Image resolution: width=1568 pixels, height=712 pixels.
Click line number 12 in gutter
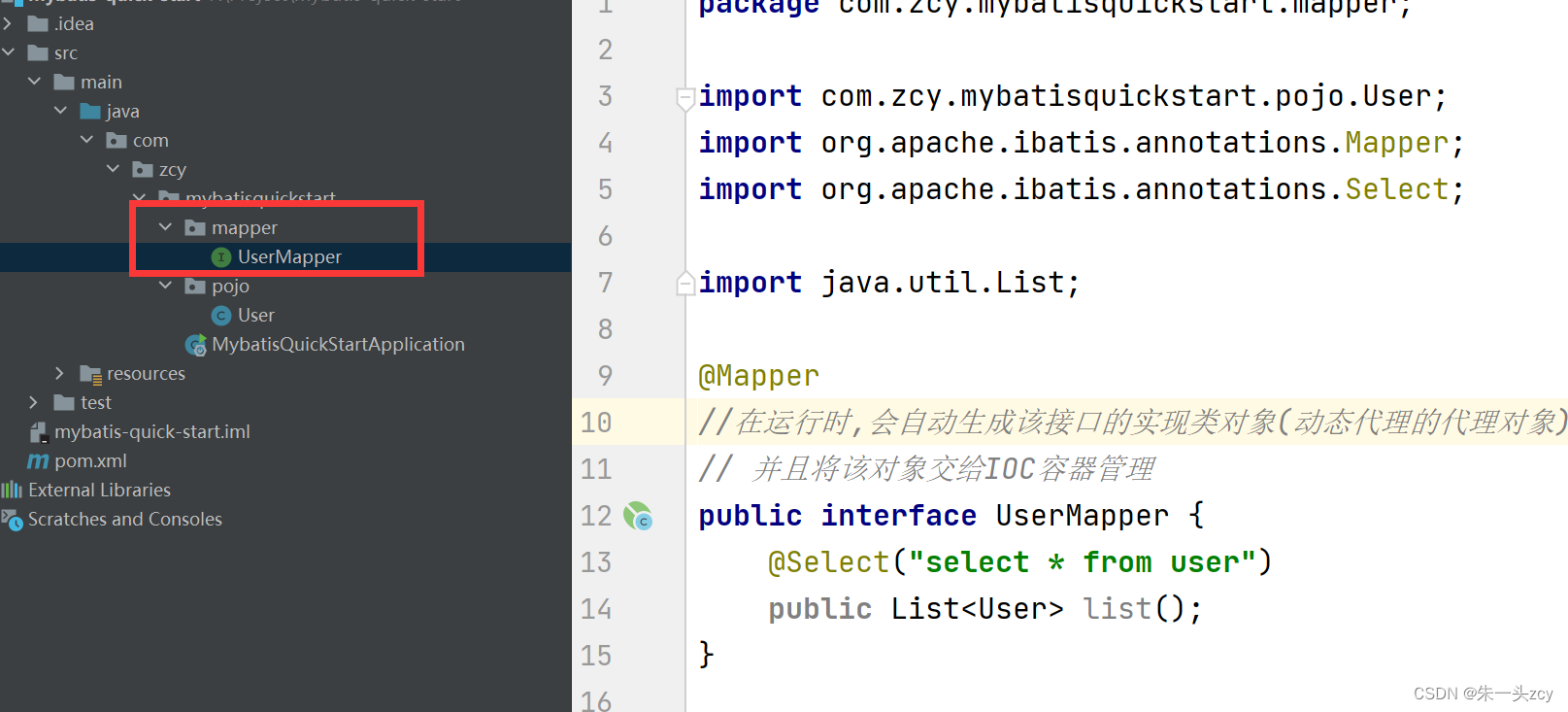point(596,516)
